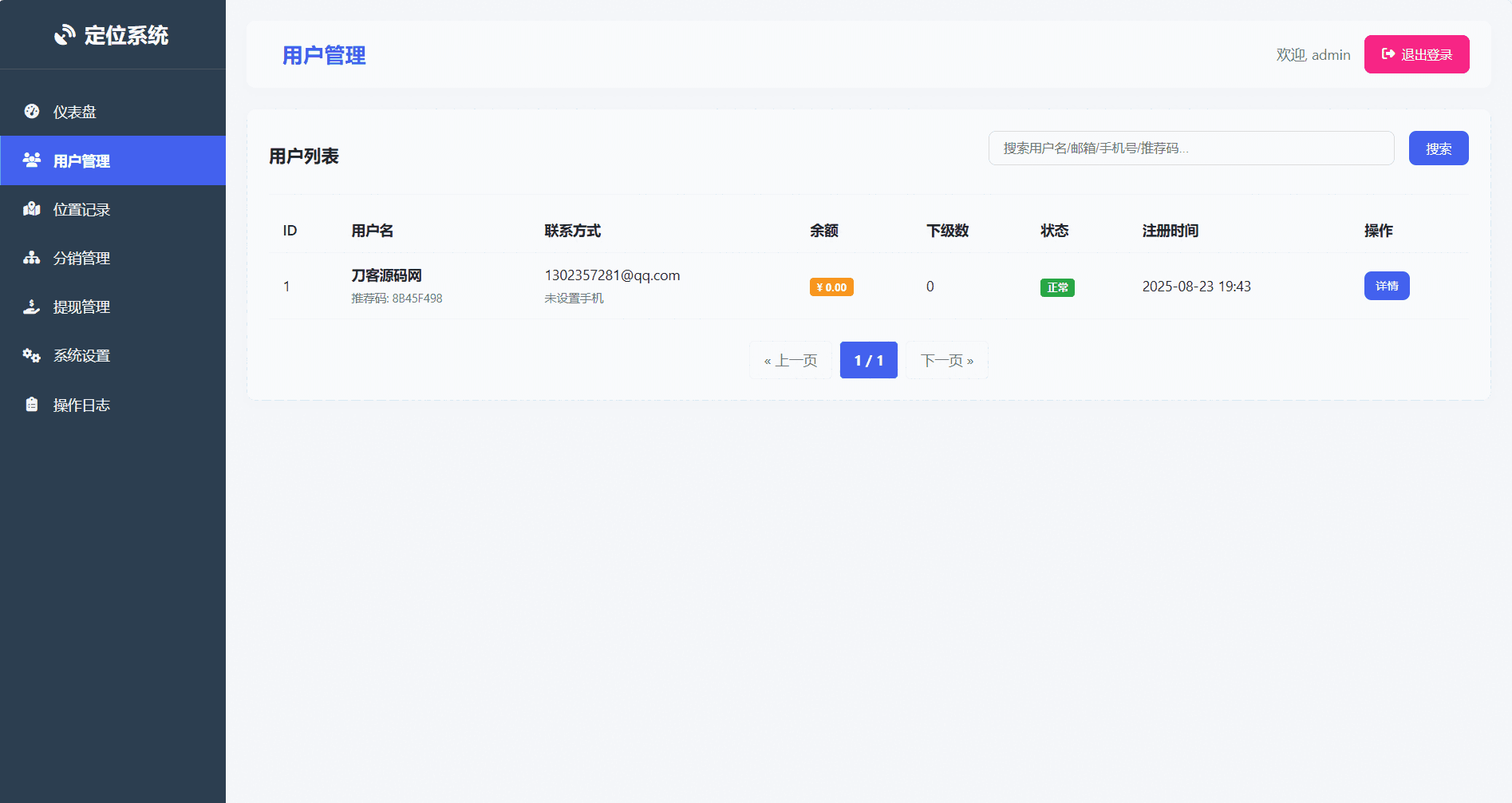View 详情 for user 刀客源码网
The height and width of the screenshot is (803, 1512).
click(1386, 286)
